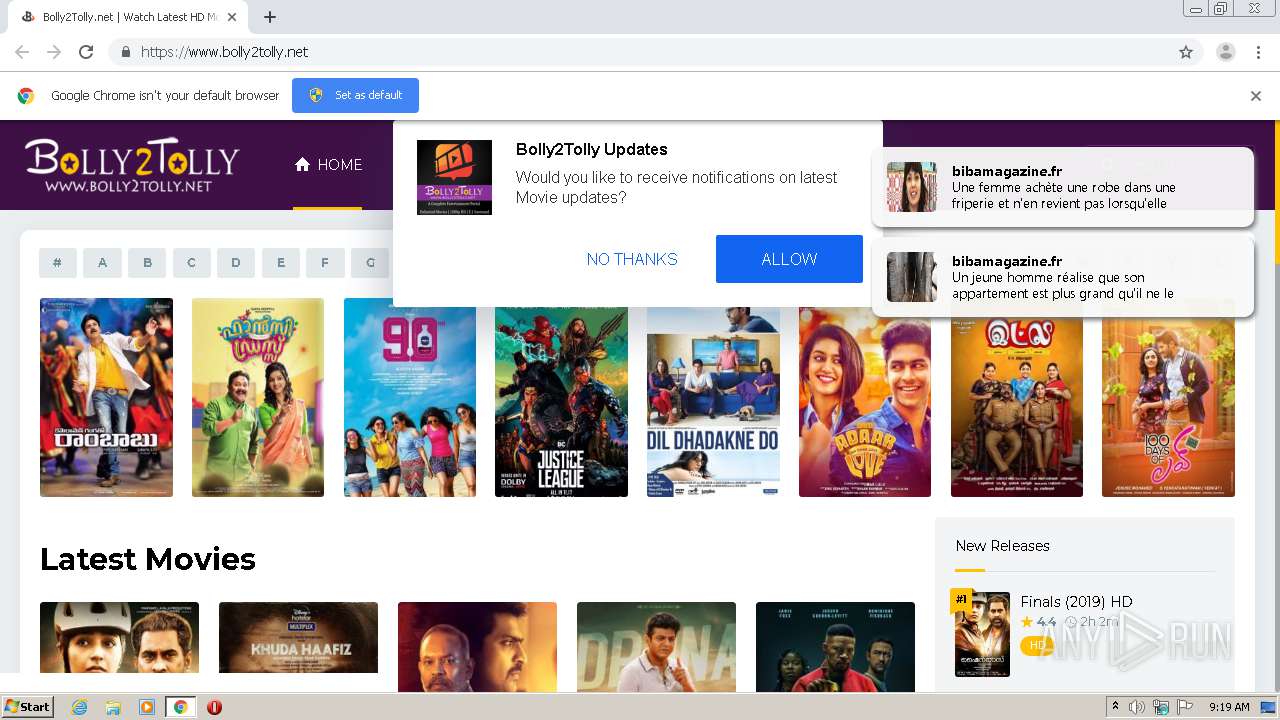Image resolution: width=1280 pixels, height=720 pixels.
Task: Open Chrome's three-dot menu
Action: point(1259,52)
